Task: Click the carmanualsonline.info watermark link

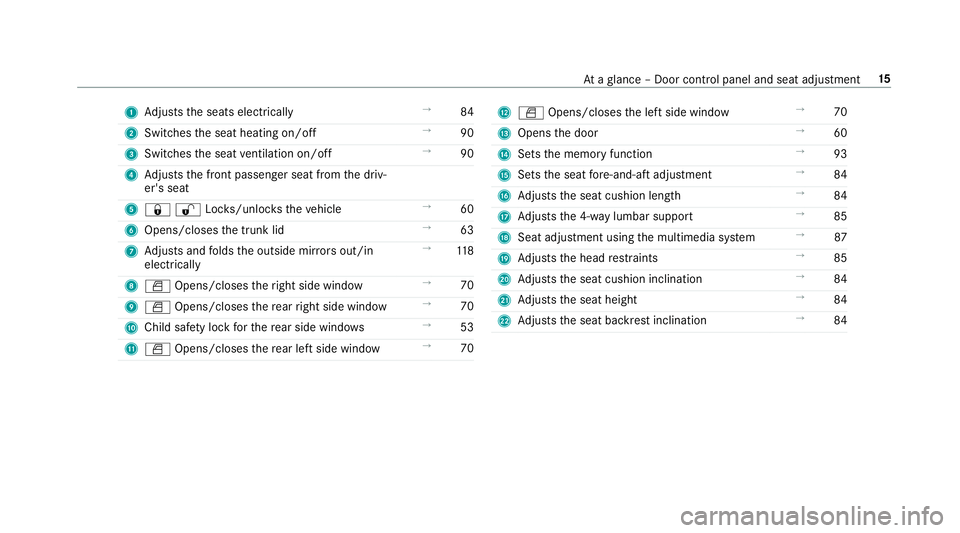Action: click(812, 516)
